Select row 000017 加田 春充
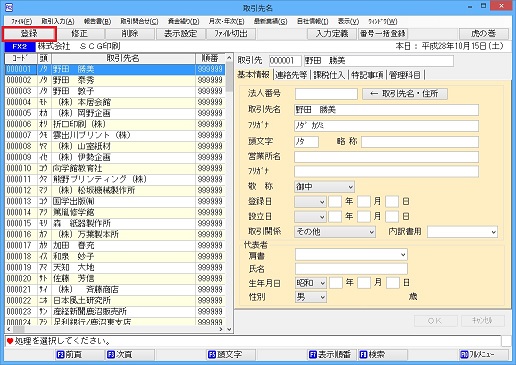This screenshot has width=516, height=365. [x=115, y=246]
